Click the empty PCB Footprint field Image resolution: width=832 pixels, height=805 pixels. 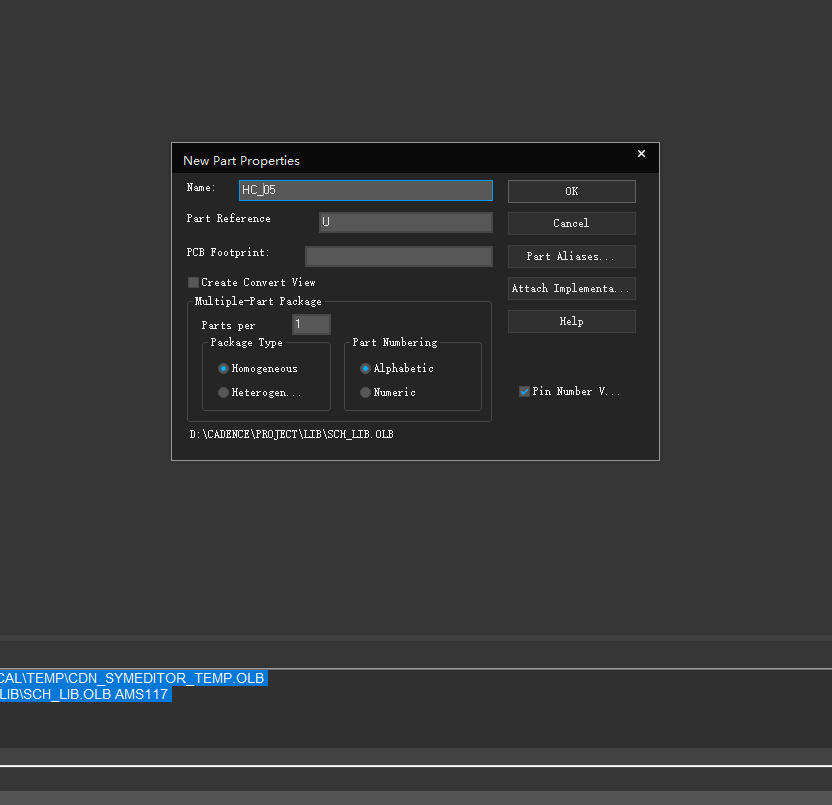point(398,256)
